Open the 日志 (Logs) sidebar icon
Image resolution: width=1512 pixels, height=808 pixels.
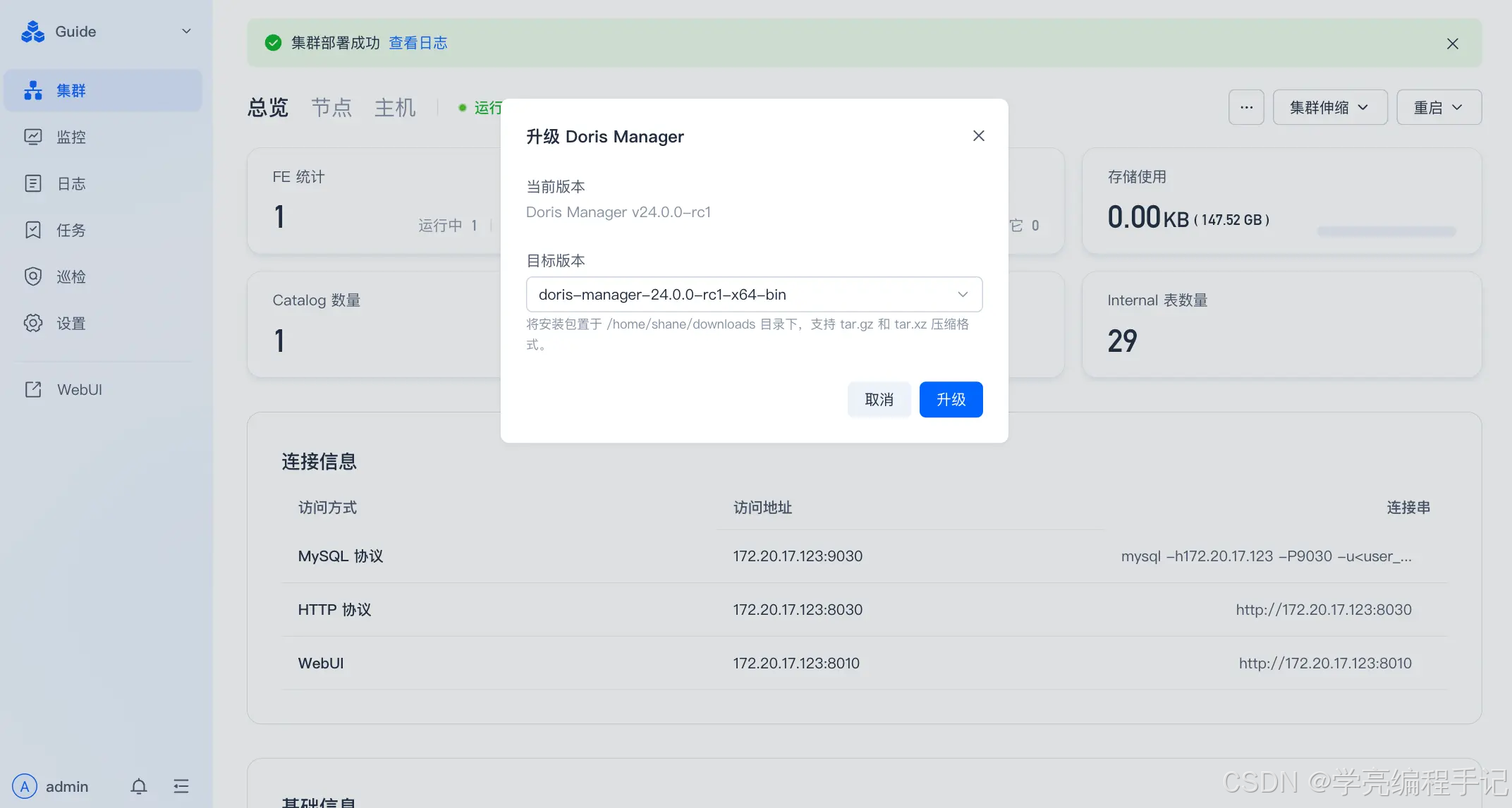tap(32, 183)
